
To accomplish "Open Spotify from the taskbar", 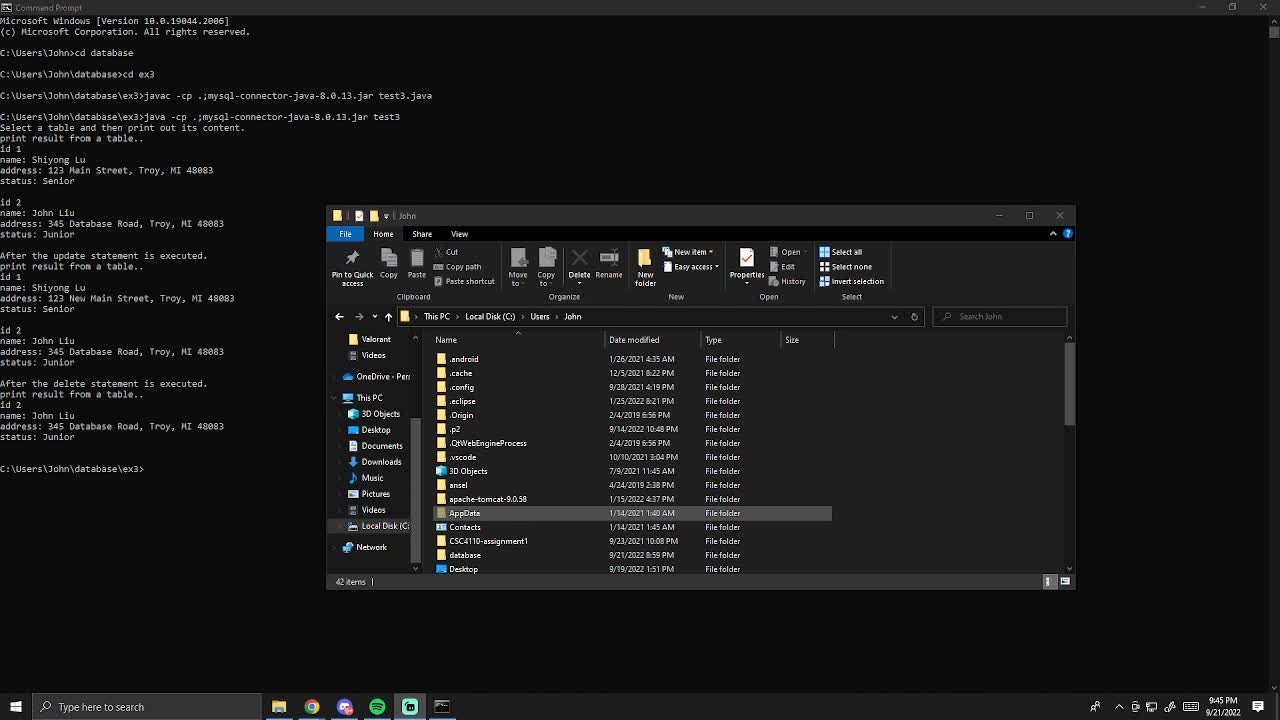I will pyautogui.click(x=377, y=707).
